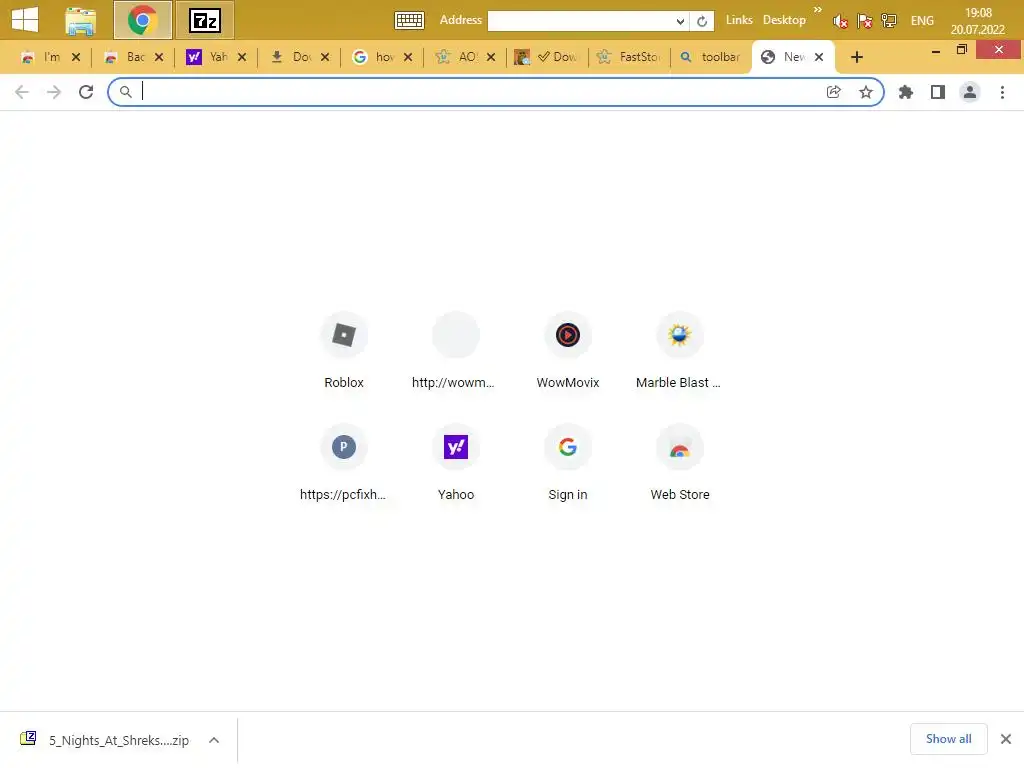Expand the download item options chevron
The height and width of the screenshot is (768, 1024).
click(x=214, y=740)
